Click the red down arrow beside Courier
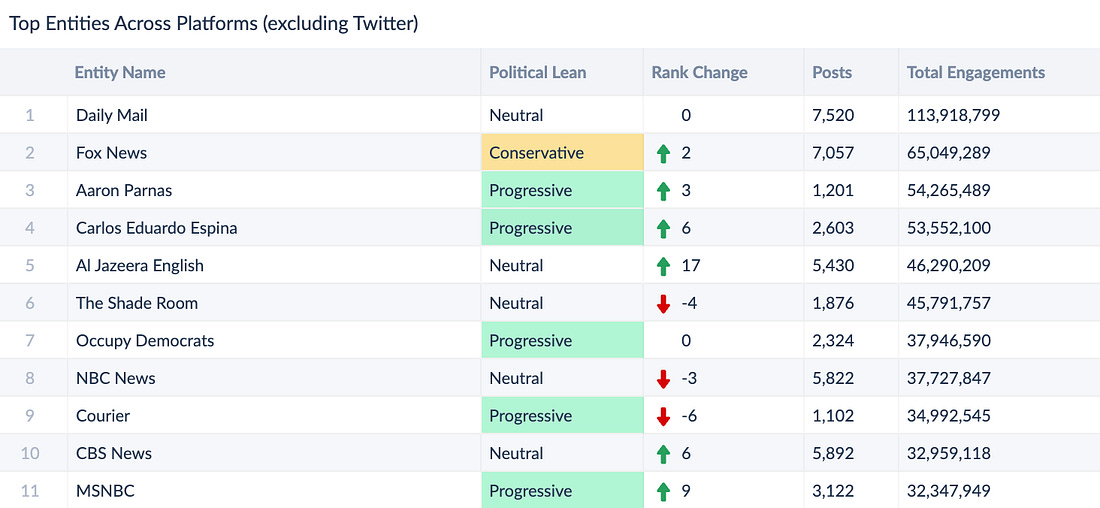 click(x=662, y=416)
